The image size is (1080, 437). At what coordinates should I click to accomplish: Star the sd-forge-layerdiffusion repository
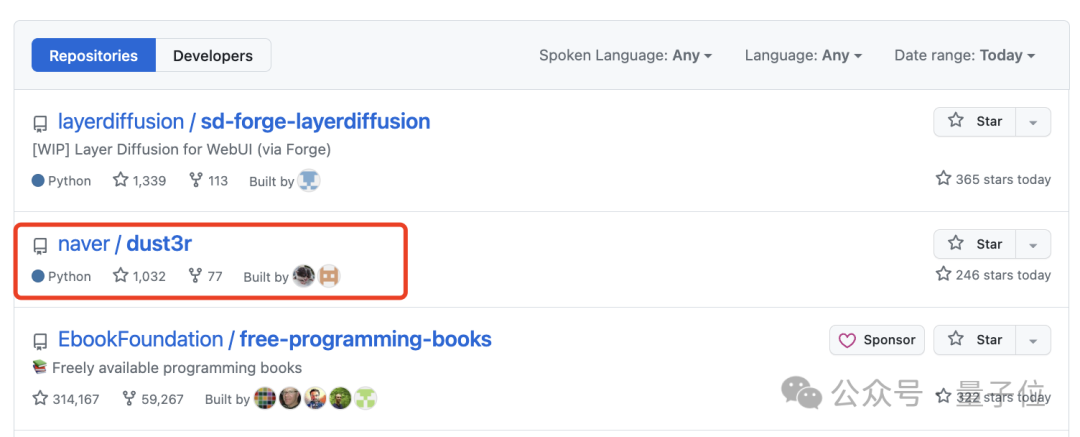coord(975,121)
